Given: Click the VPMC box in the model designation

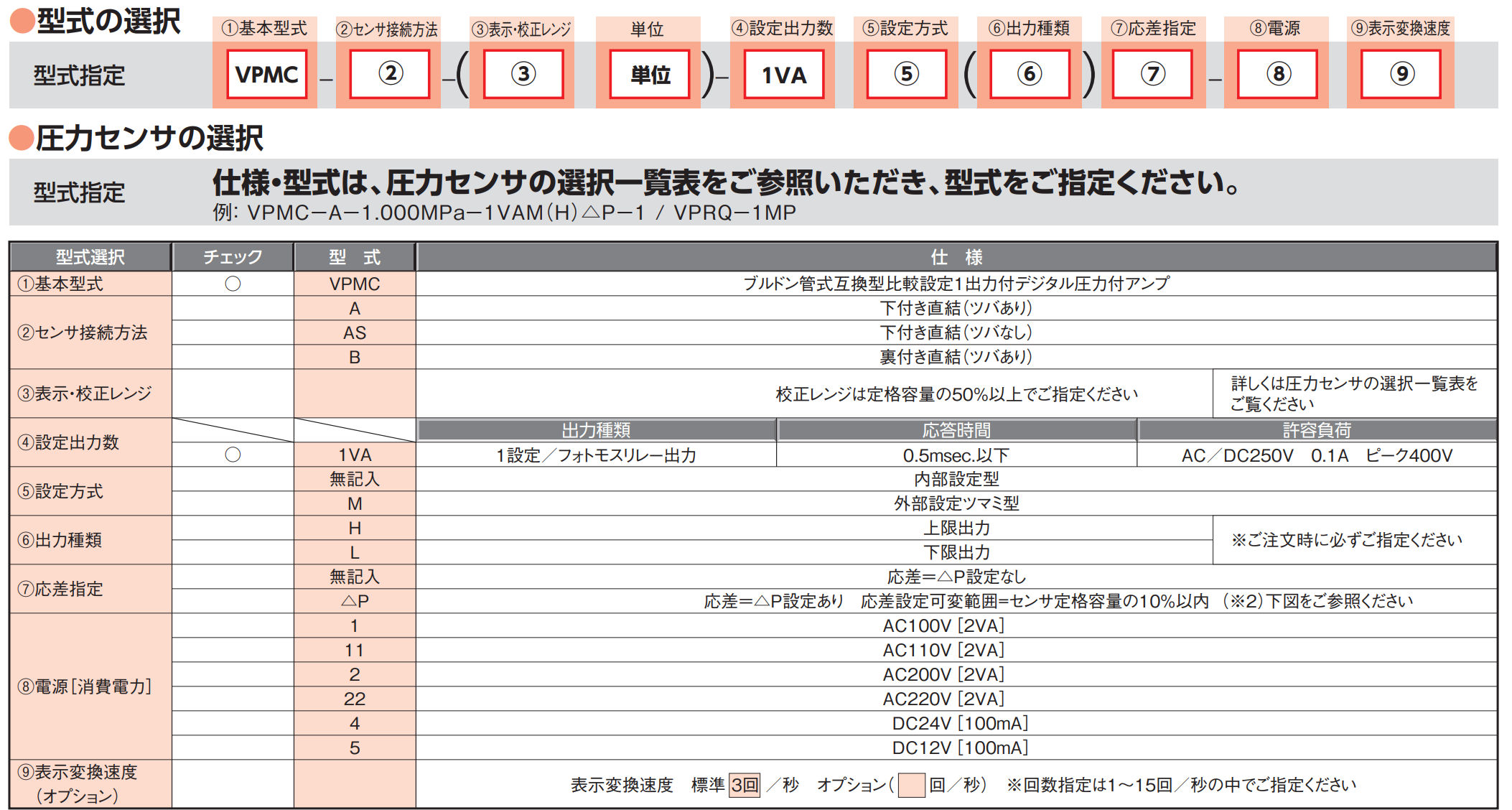Looking at the screenshot, I should tap(266, 74).
